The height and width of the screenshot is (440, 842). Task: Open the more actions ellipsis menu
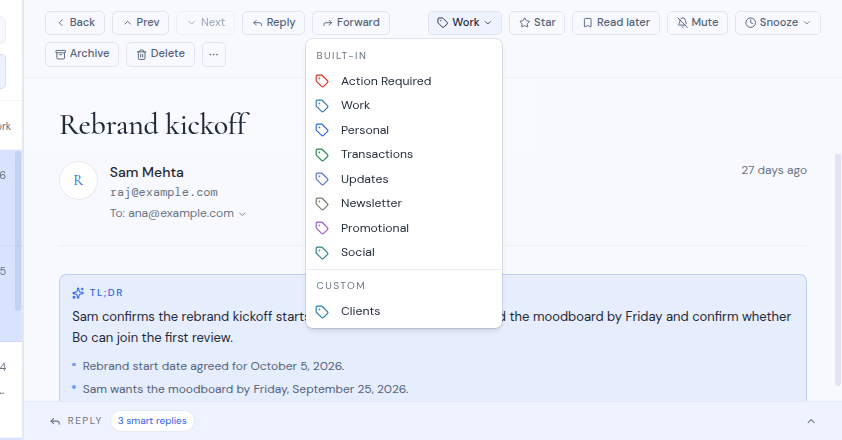tap(214, 54)
